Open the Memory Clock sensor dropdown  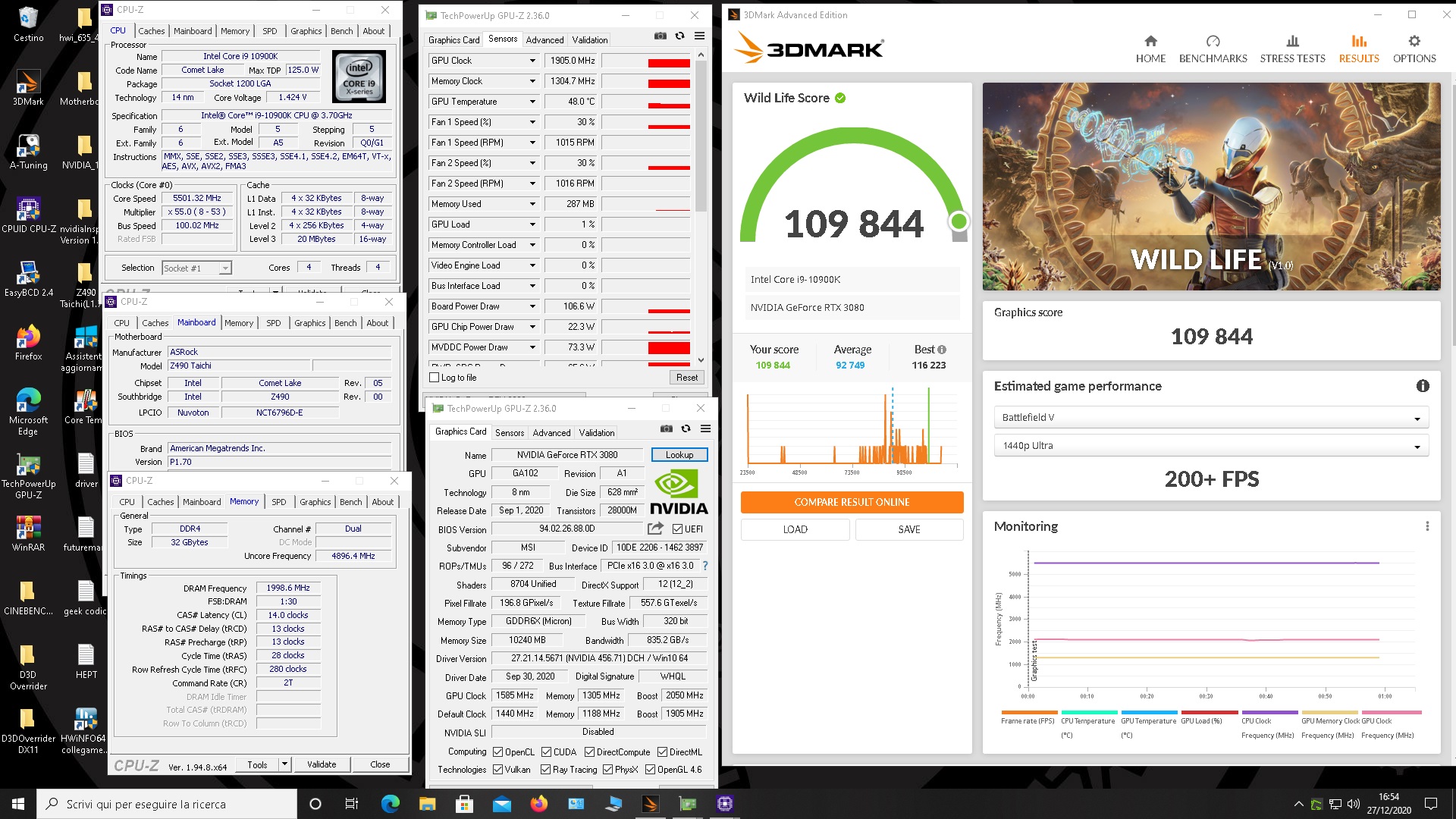pyautogui.click(x=532, y=81)
